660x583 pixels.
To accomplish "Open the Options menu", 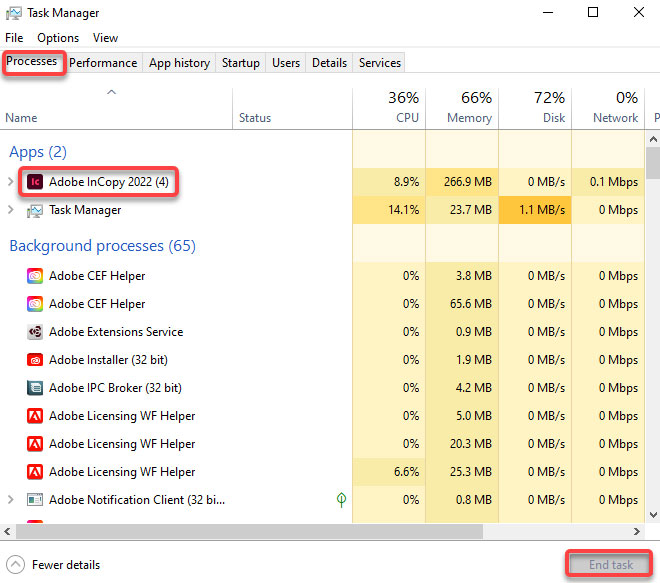I will (x=58, y=38).
